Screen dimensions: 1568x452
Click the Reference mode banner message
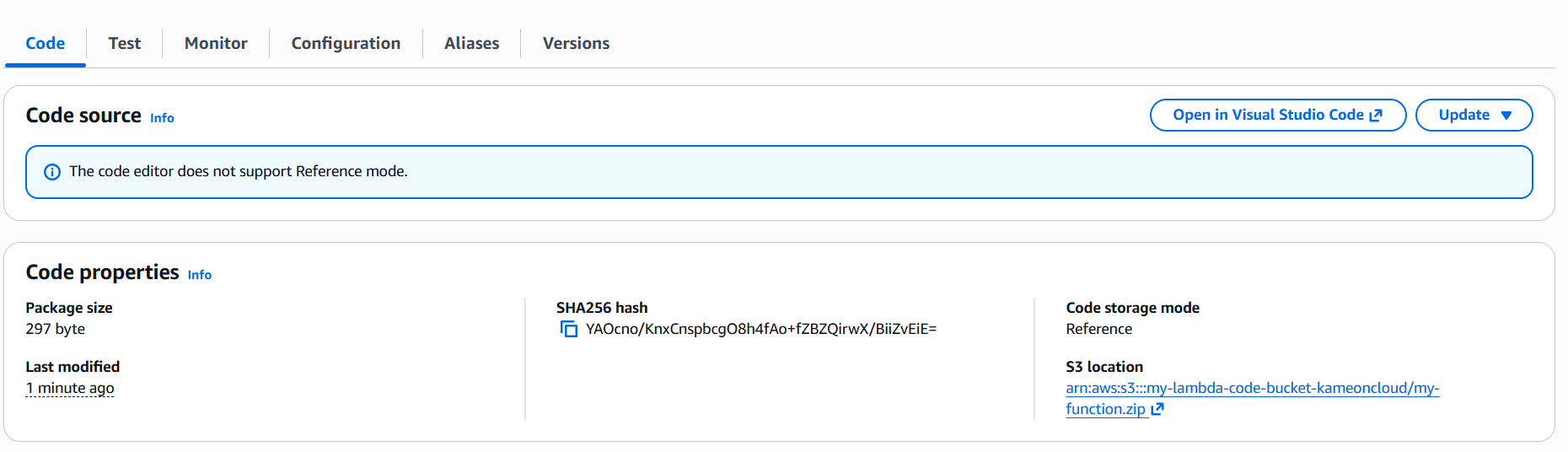pos(239,171)
